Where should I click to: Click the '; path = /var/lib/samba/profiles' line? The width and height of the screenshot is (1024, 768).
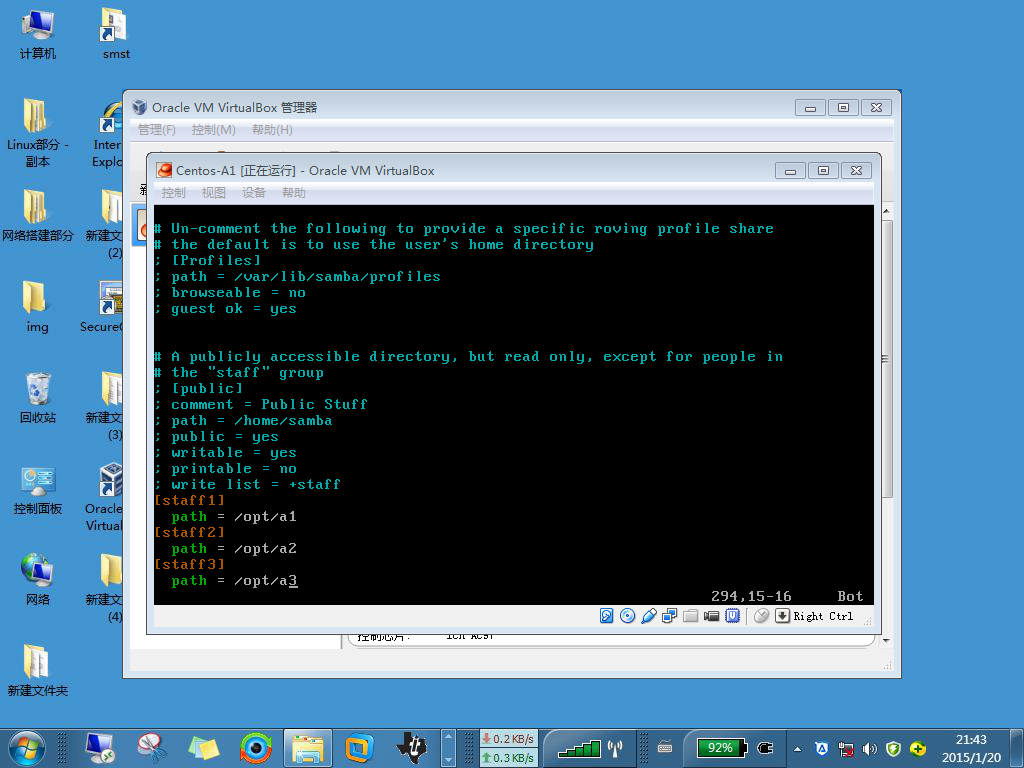297,276
